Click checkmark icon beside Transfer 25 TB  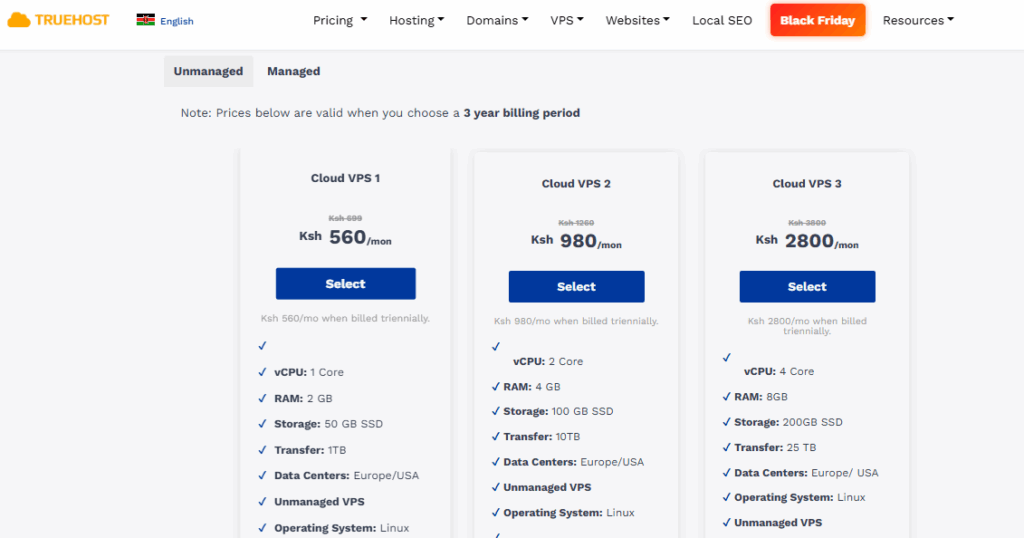tap(726, 447)
